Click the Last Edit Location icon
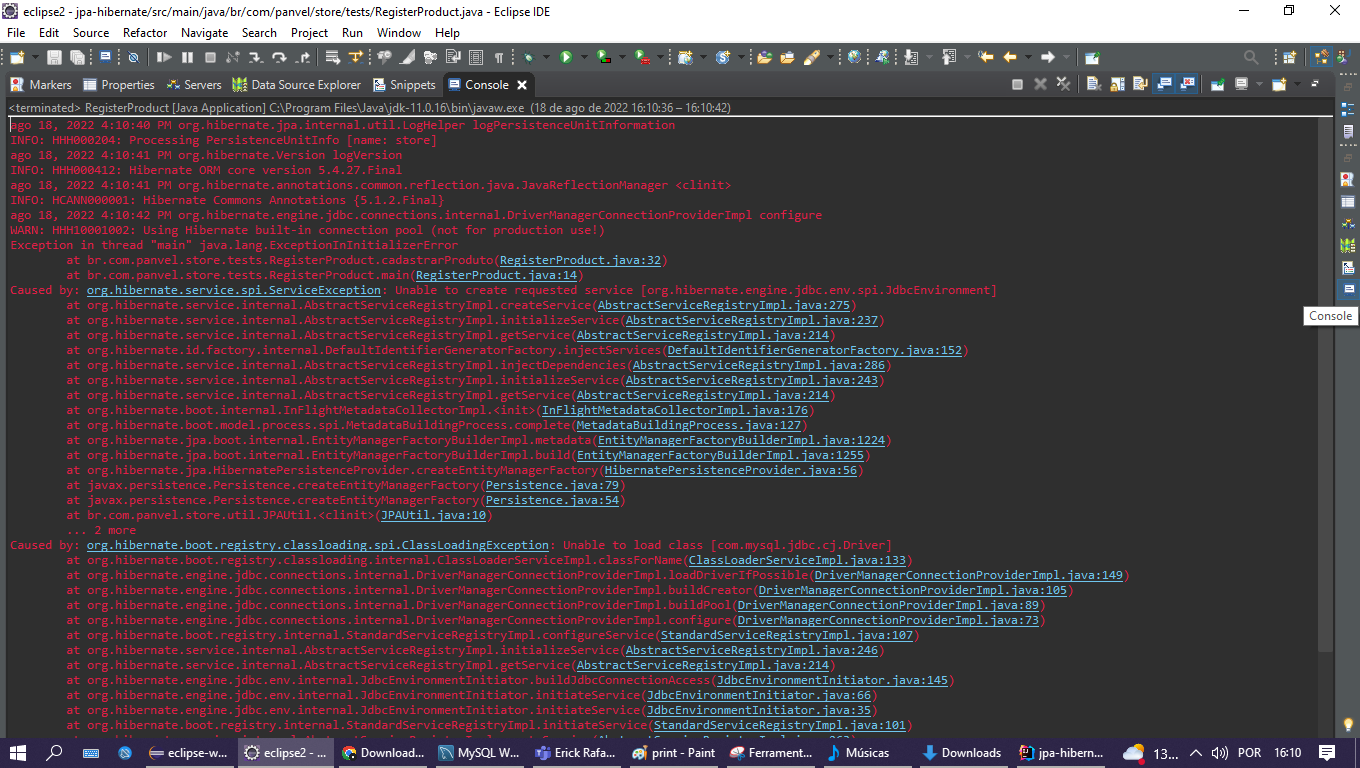The width and height of the screenshot is (1360, 768). pos(986,57)
